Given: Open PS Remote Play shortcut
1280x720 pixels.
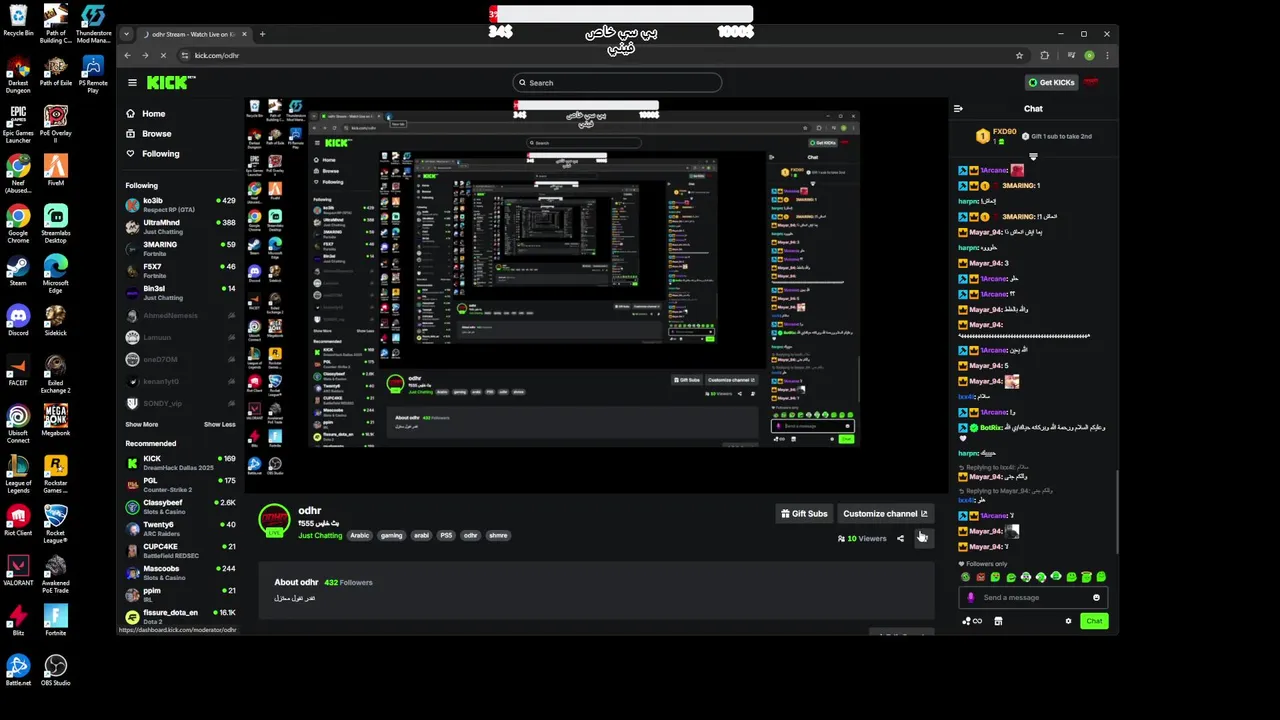Looking at the screenshot, I should click(x=93, y=75).
